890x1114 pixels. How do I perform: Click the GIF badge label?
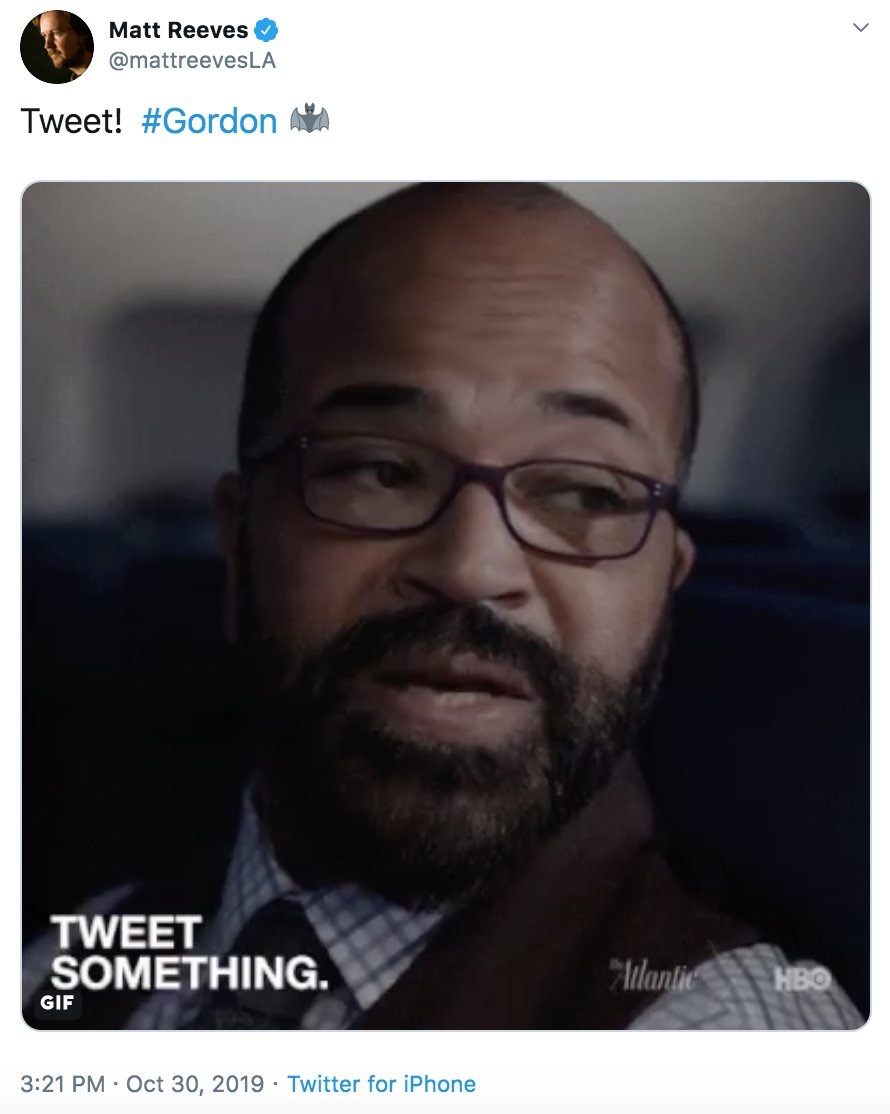[x=57, y=1002]
